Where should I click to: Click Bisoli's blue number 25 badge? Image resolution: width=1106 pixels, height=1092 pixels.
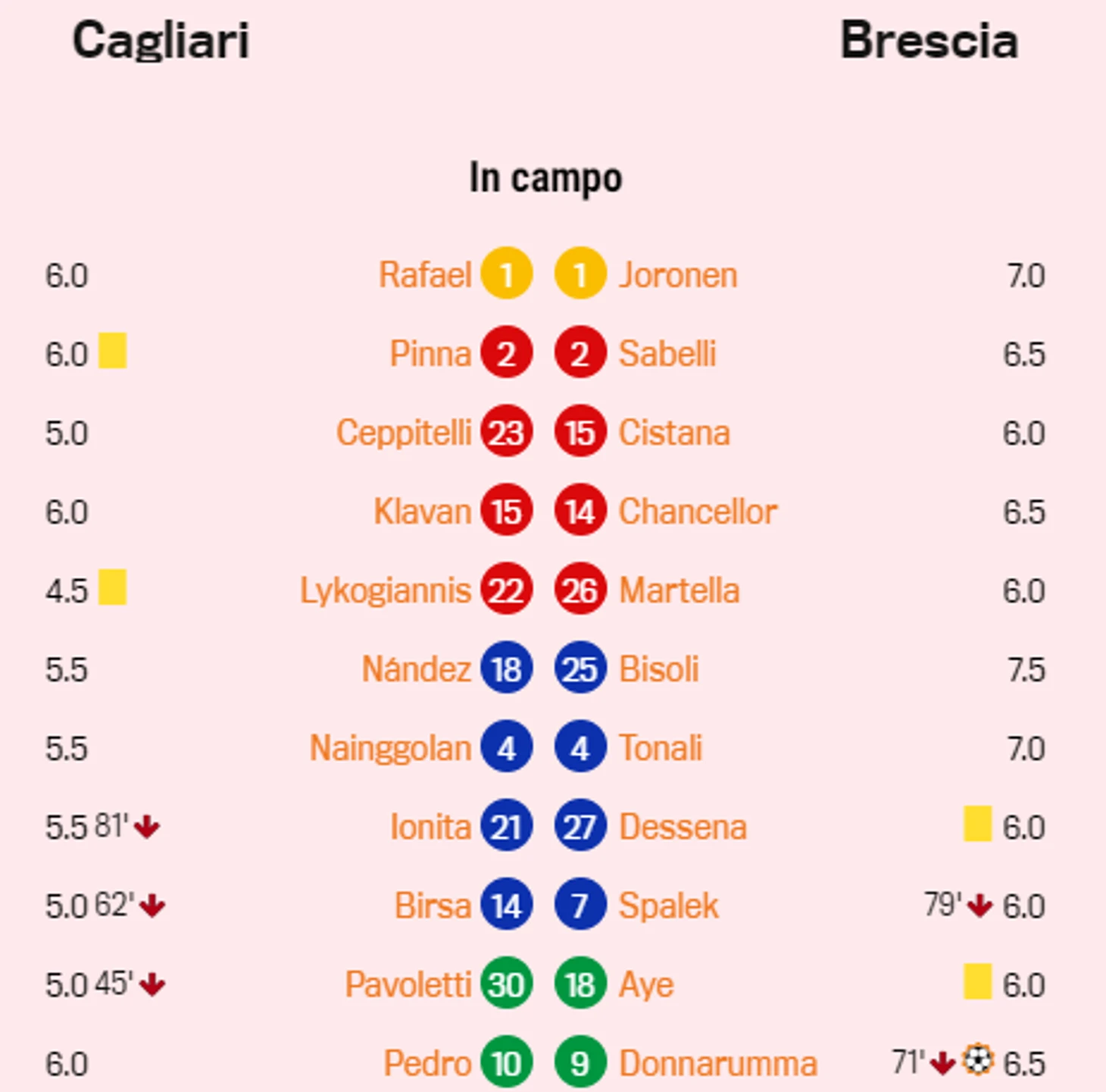[x=580, y=668]
